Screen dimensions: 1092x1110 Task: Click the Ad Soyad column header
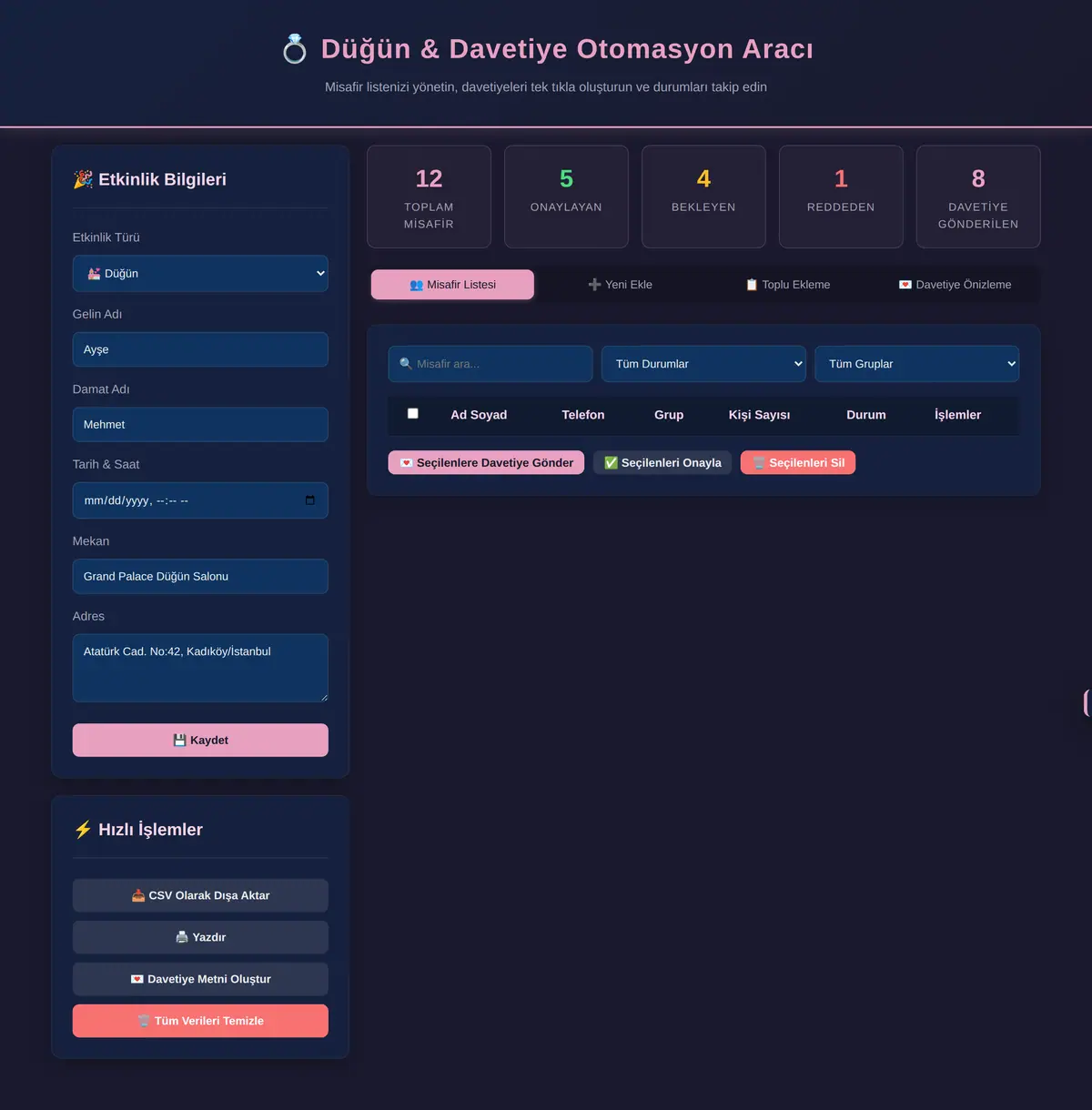pos(479,415)
